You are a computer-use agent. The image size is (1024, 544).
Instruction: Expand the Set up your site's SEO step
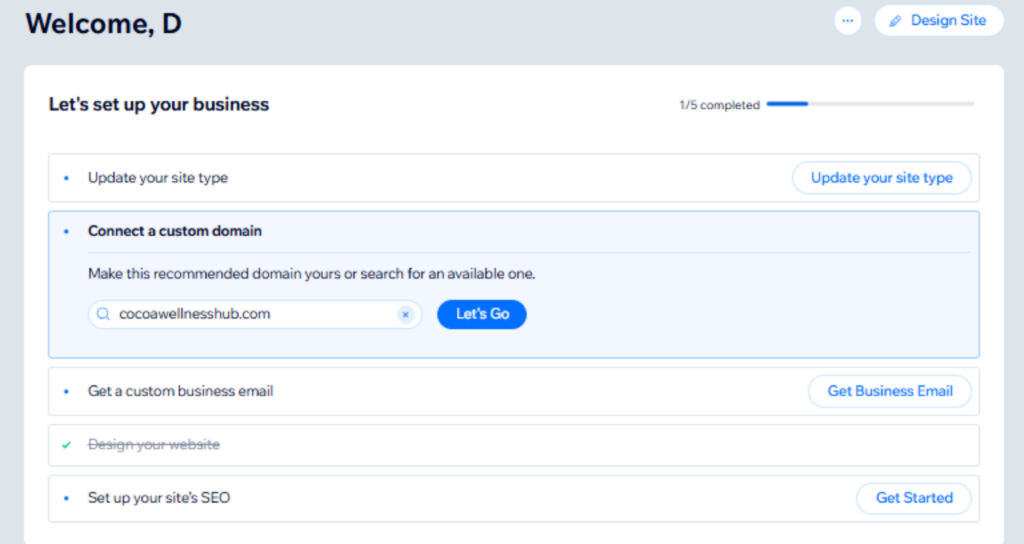[159, 497]
